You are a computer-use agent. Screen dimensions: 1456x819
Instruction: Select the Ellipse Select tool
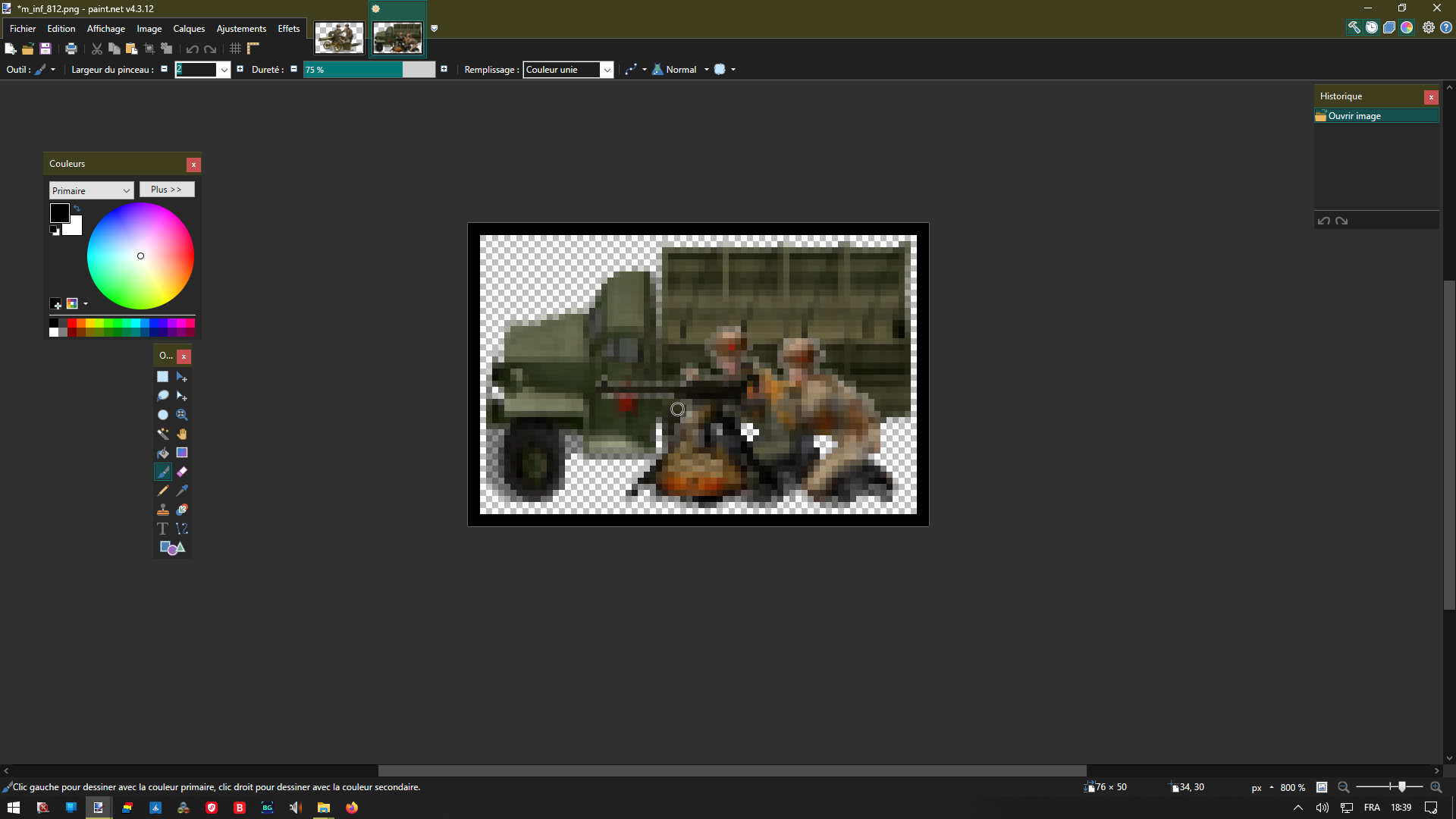point(162,415)
